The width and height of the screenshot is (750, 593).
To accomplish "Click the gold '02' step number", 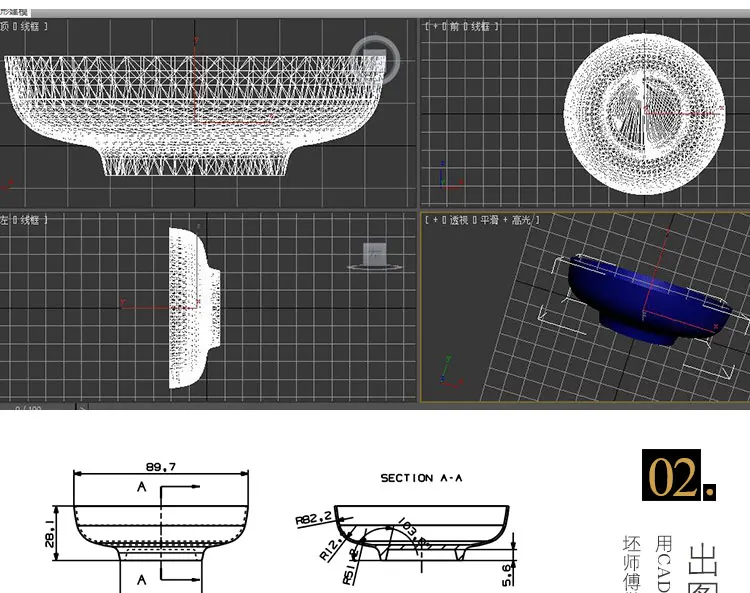I will [672, 475].
